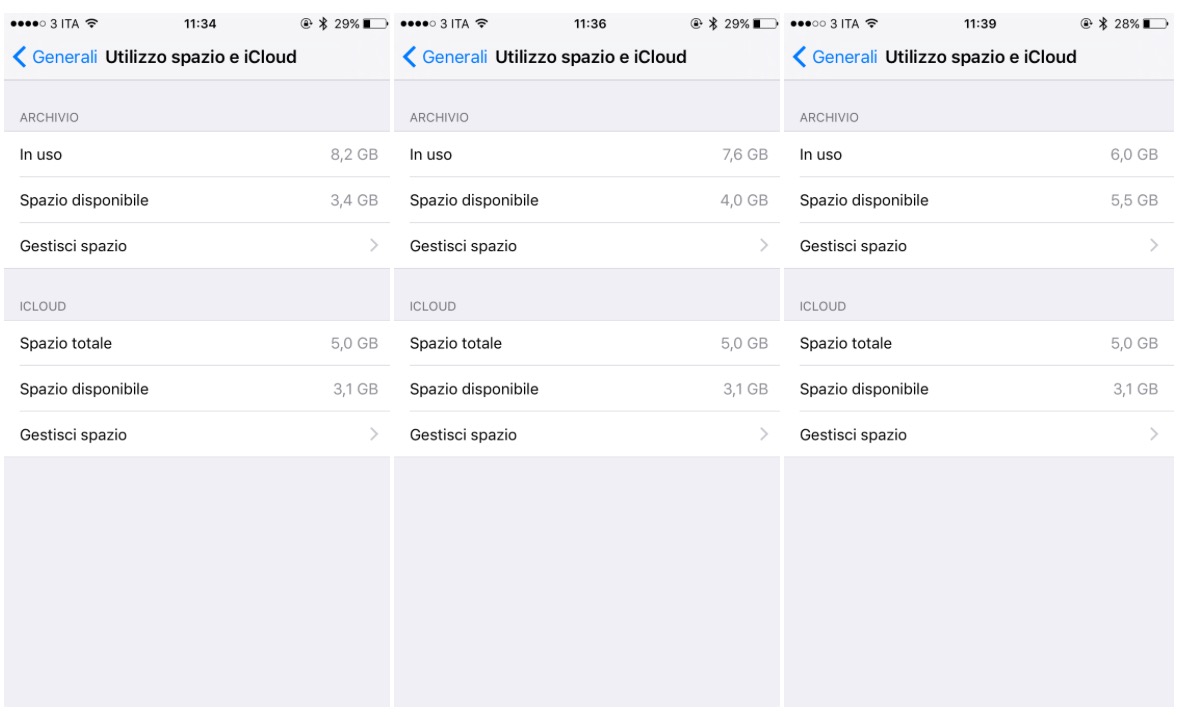Go back to Generali in the 11:39 screen

835,57
